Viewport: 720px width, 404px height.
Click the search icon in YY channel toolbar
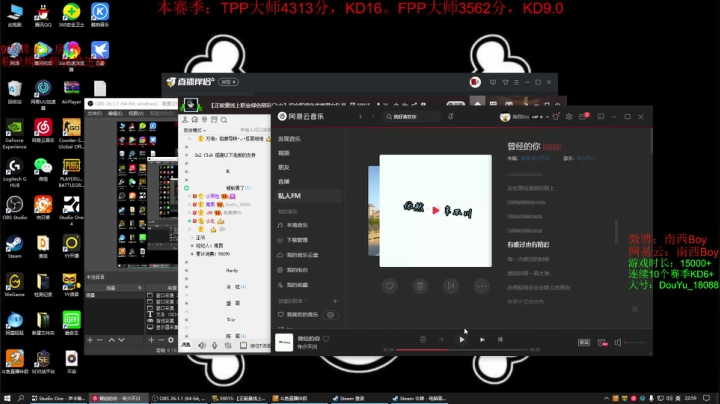[224, 120]
